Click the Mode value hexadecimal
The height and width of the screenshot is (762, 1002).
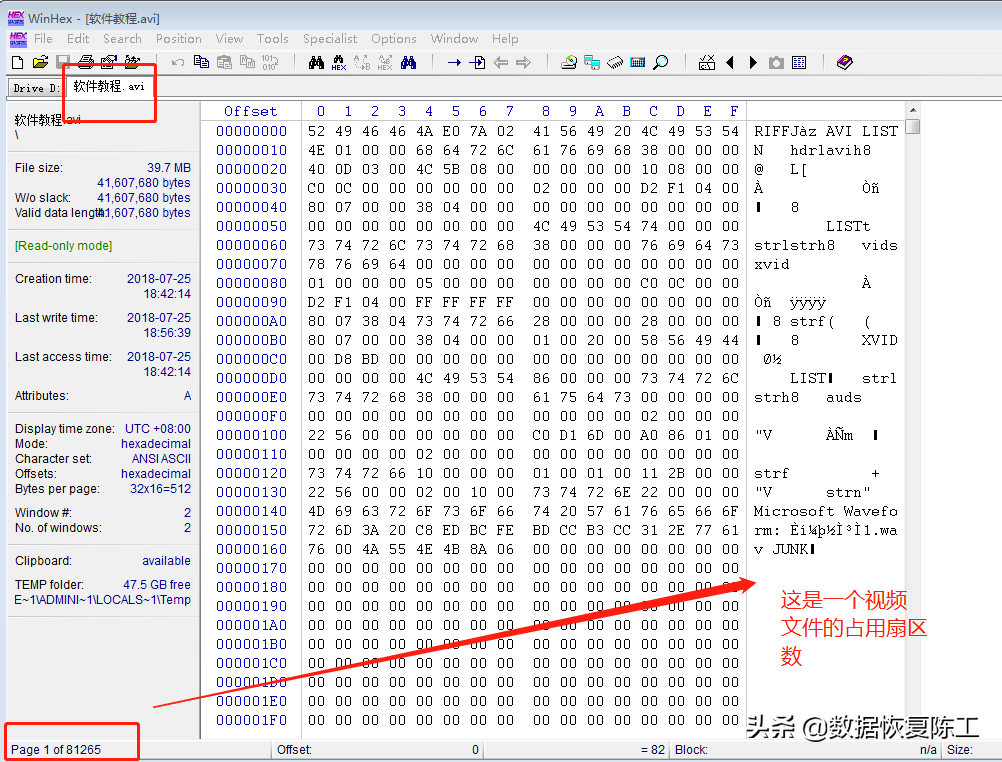[156, 444]
